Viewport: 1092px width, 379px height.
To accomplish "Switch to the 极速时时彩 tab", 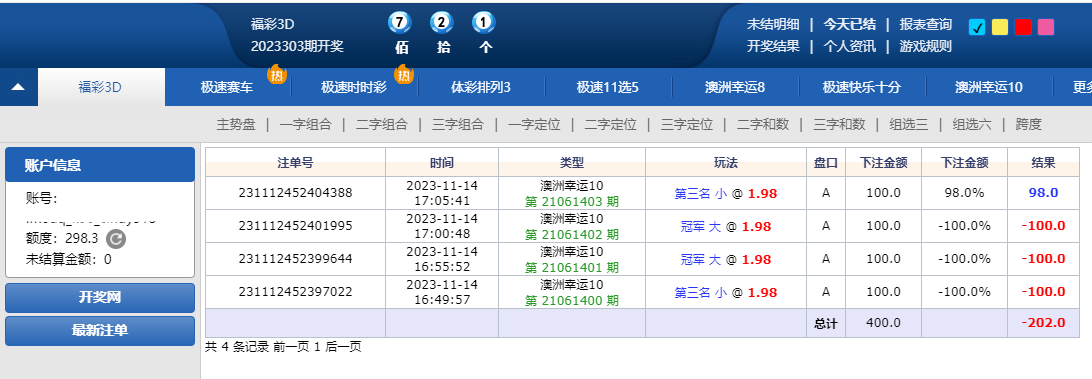I will click(354, 87).
